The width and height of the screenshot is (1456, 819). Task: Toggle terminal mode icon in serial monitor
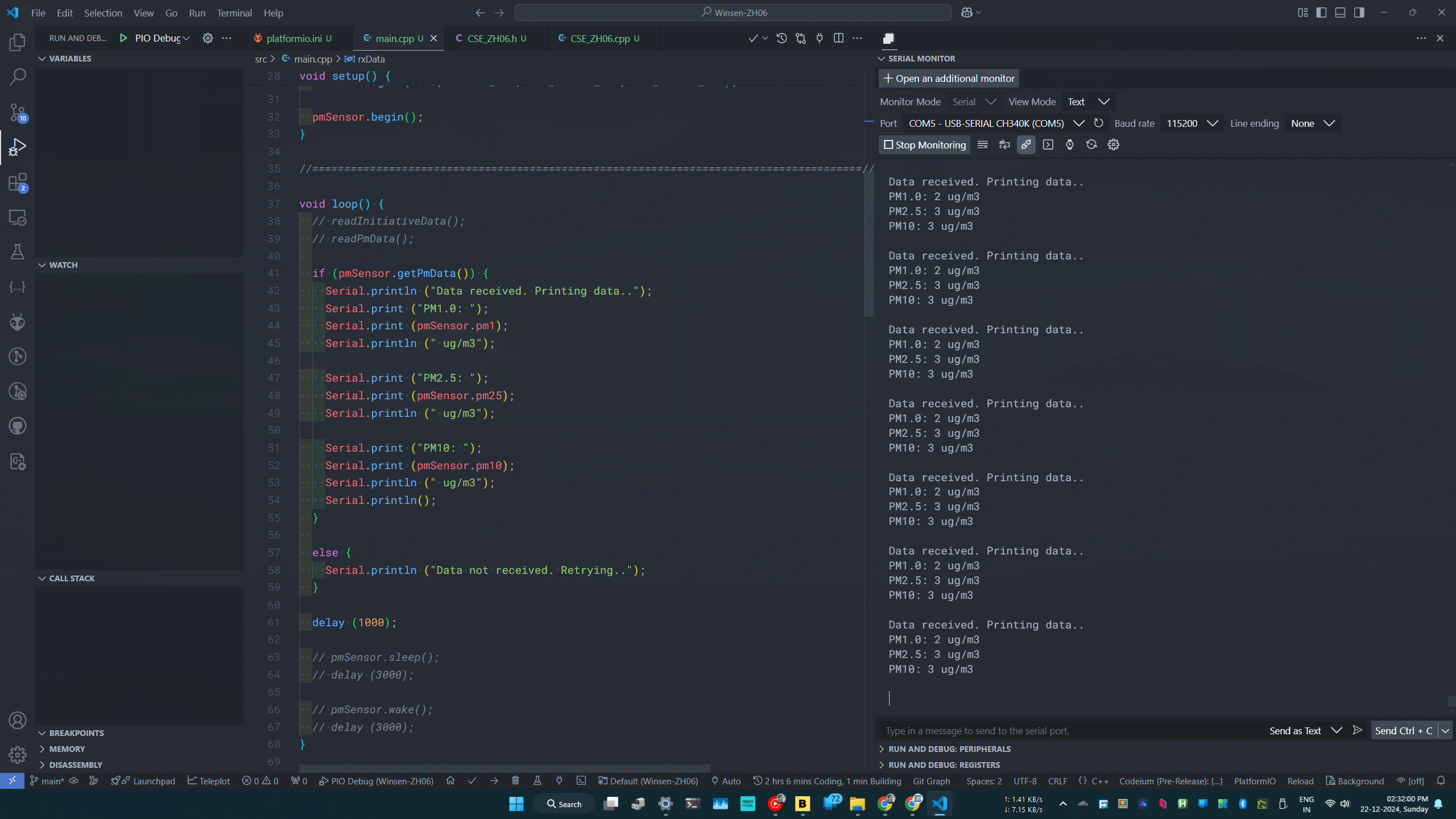click(x=1048, y=144)
